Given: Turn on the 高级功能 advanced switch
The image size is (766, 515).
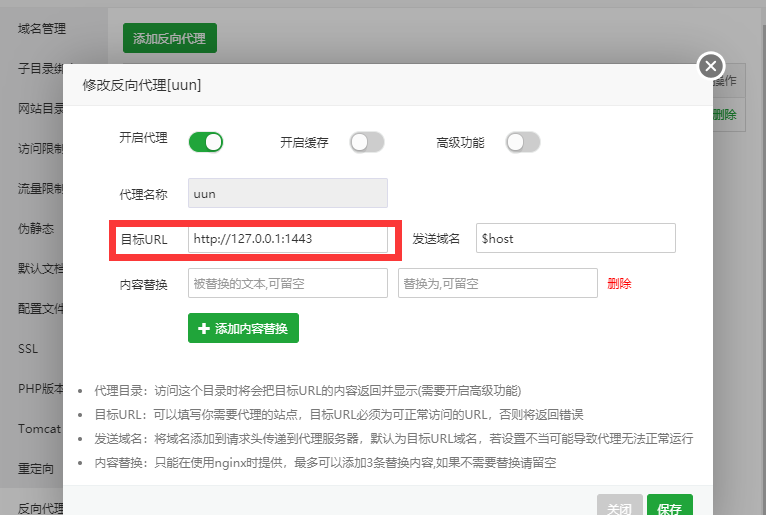Looking at the screenshot, I should (x=523, y=142).
